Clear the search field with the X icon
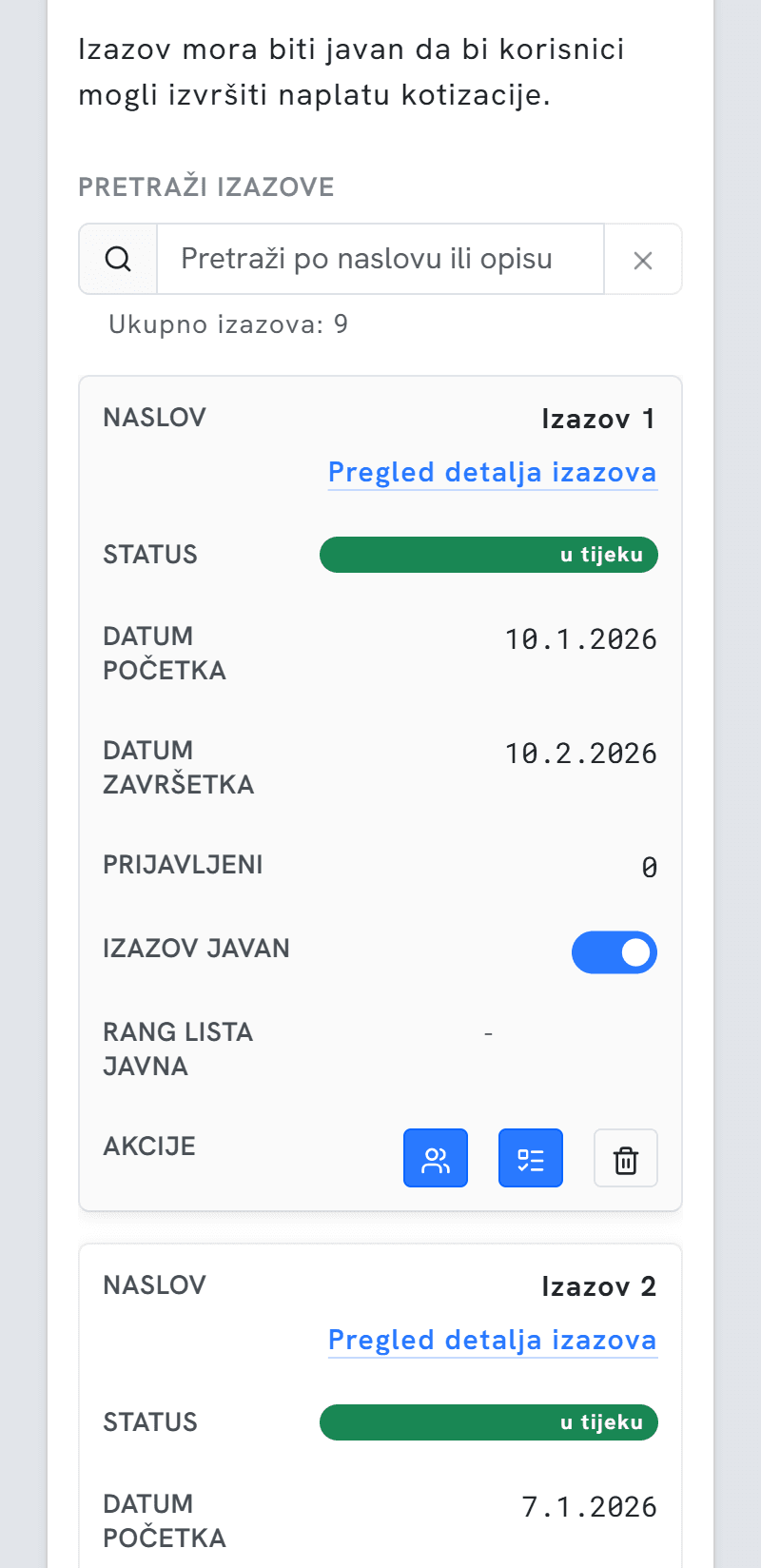761x1568 pixels. tap(643, 260)
